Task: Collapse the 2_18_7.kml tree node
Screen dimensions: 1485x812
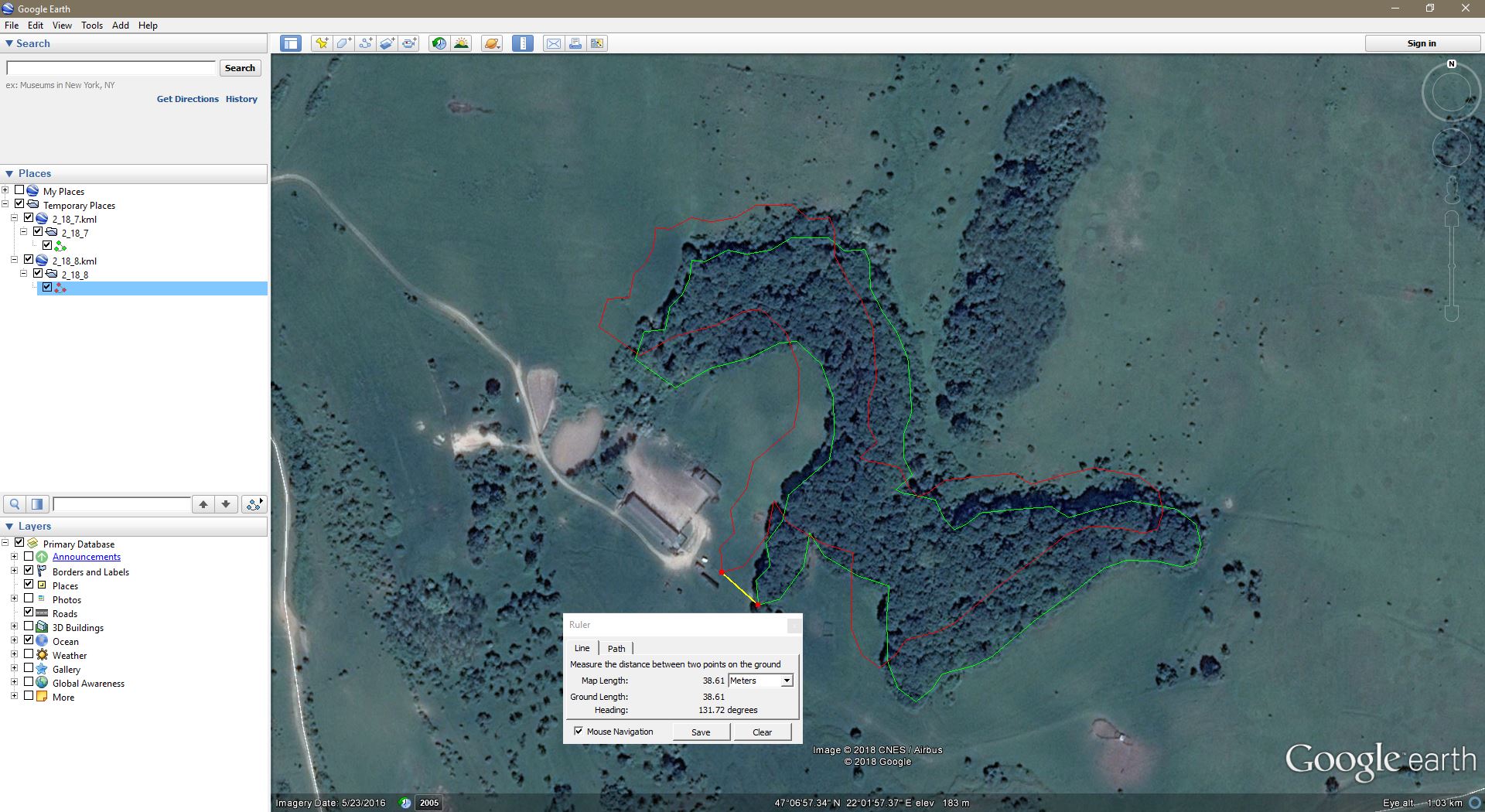Action: click(x=15, y=218)
